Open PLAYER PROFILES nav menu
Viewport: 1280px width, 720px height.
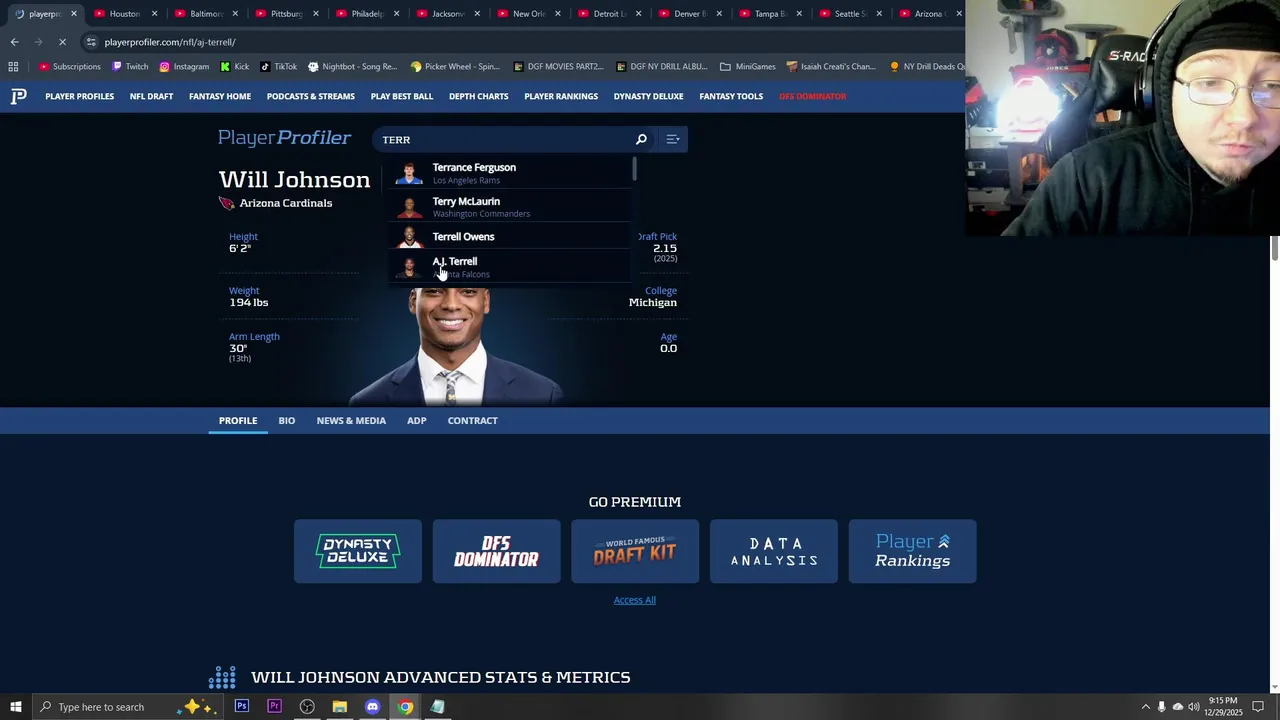click(79, 96)
